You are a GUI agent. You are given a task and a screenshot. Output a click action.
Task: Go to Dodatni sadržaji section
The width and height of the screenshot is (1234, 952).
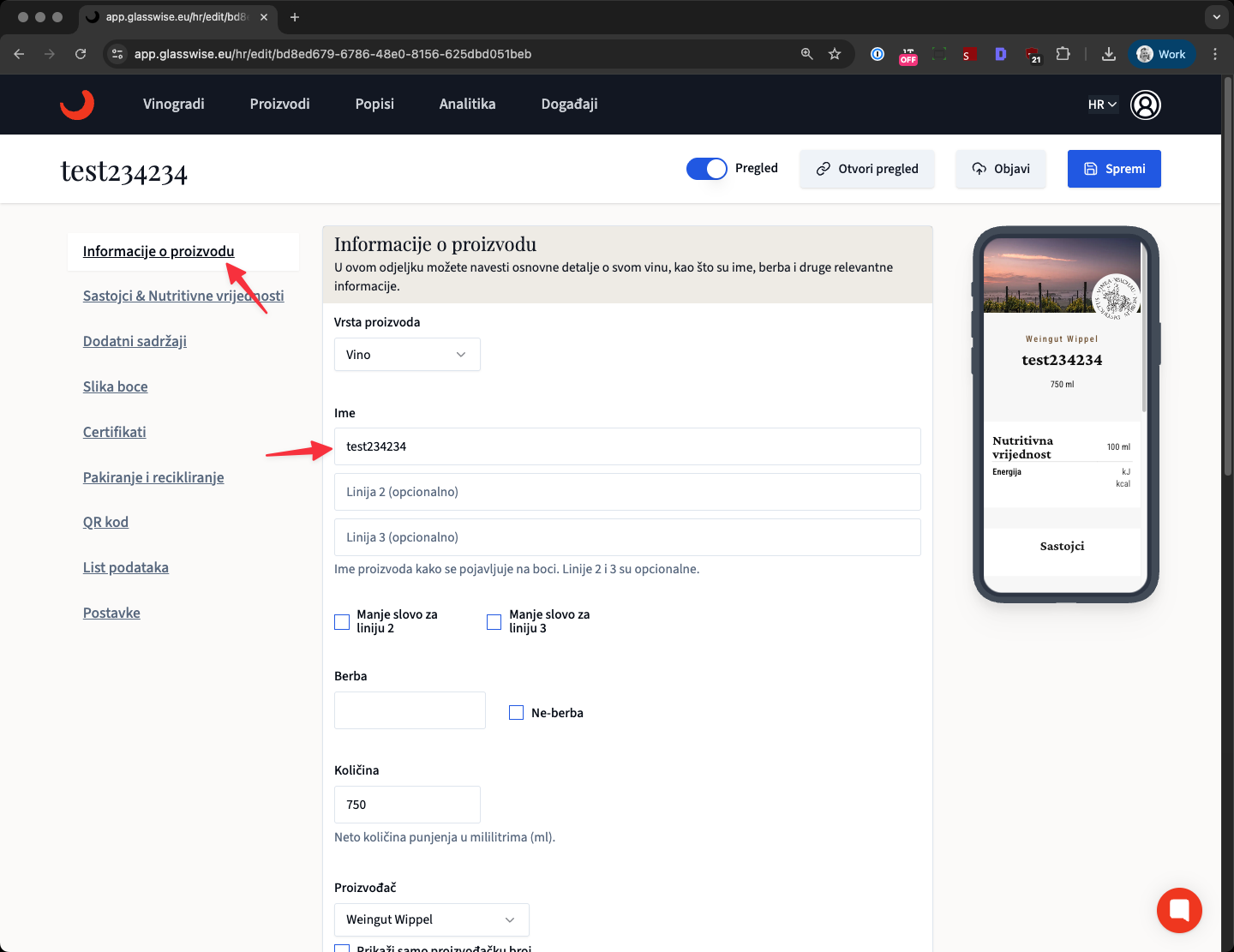tap(135, 341)
